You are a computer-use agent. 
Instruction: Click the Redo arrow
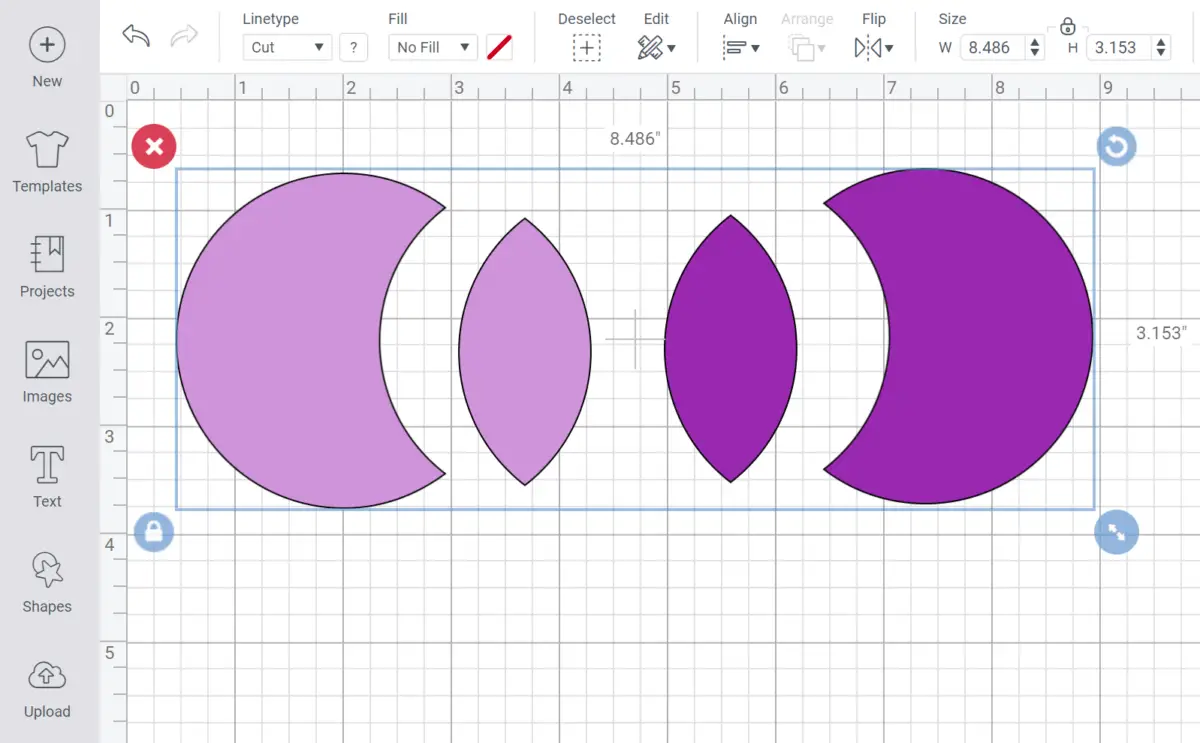[184, 35]
